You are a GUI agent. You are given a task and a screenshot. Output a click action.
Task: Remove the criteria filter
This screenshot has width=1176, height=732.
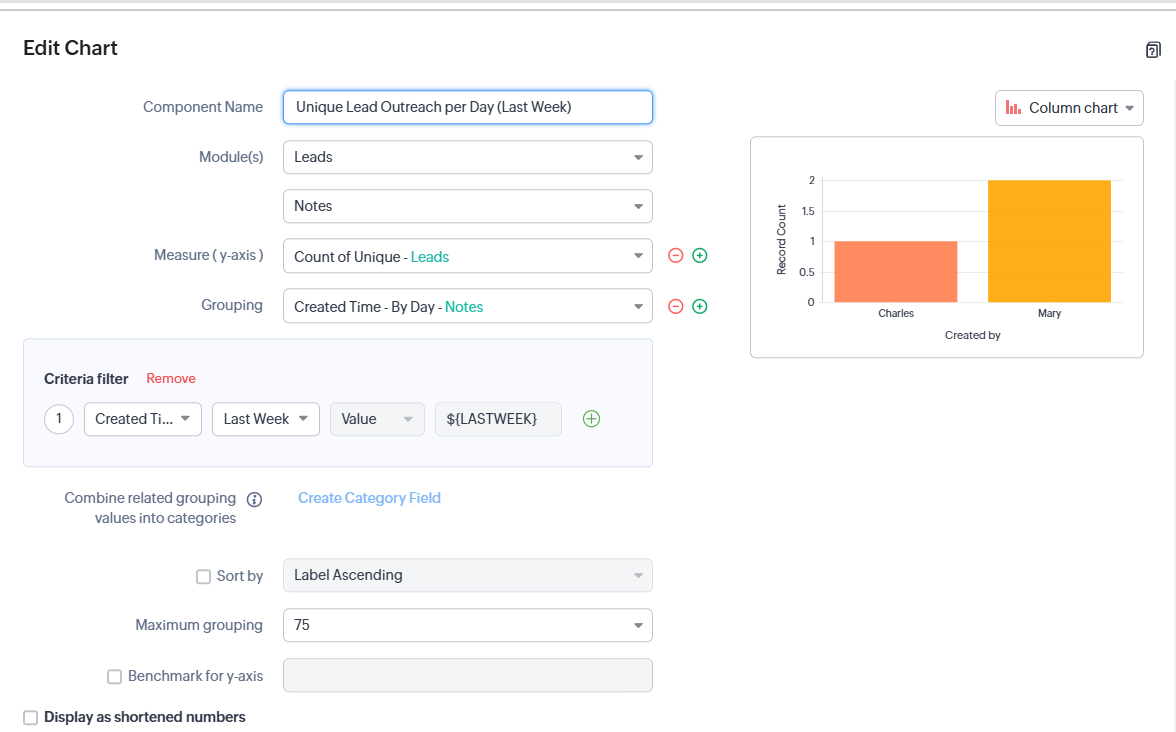coord(171,379)
